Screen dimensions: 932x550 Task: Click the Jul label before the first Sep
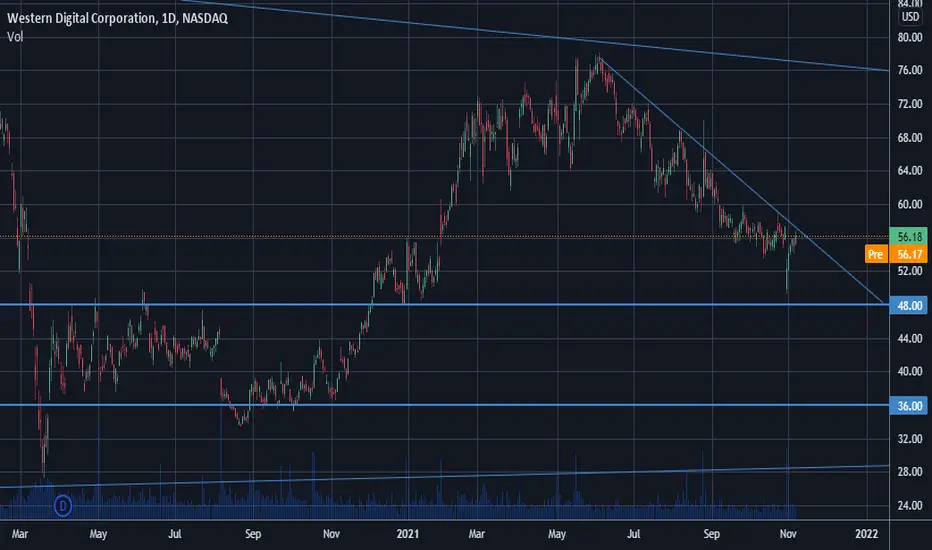tap(175, 534)
